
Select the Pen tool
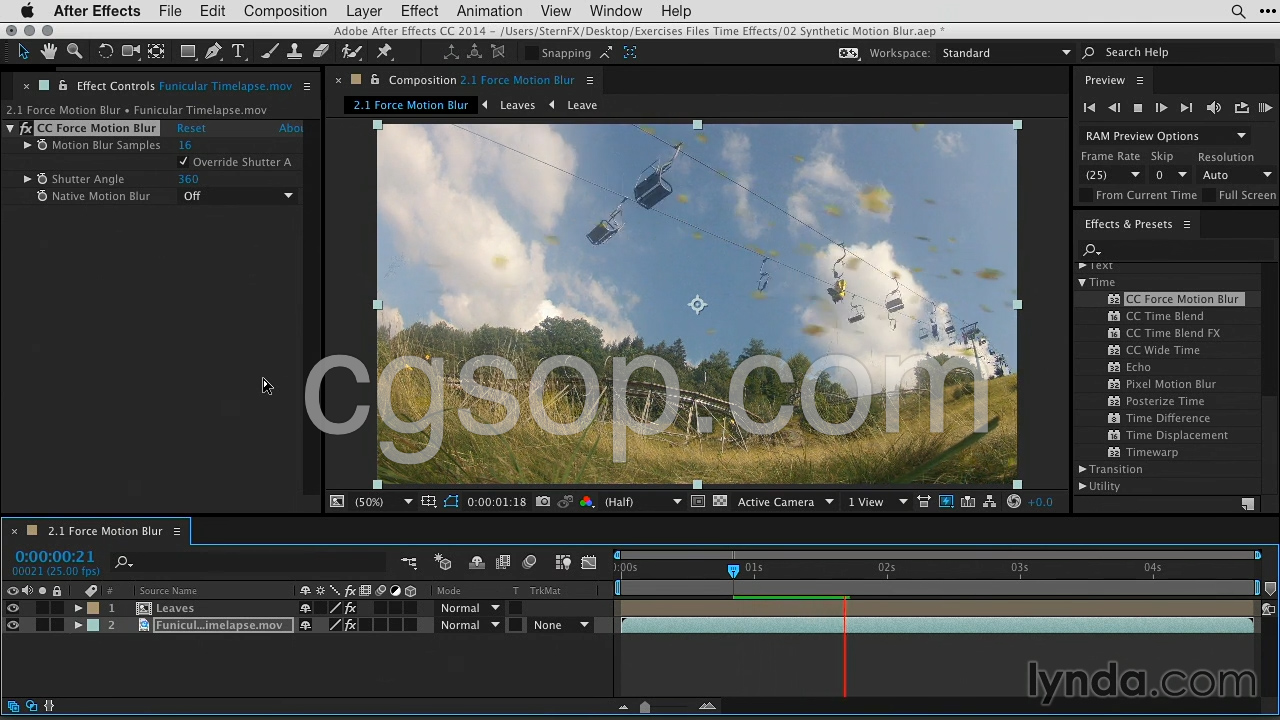pyautogui.click(x=213, y=52)
